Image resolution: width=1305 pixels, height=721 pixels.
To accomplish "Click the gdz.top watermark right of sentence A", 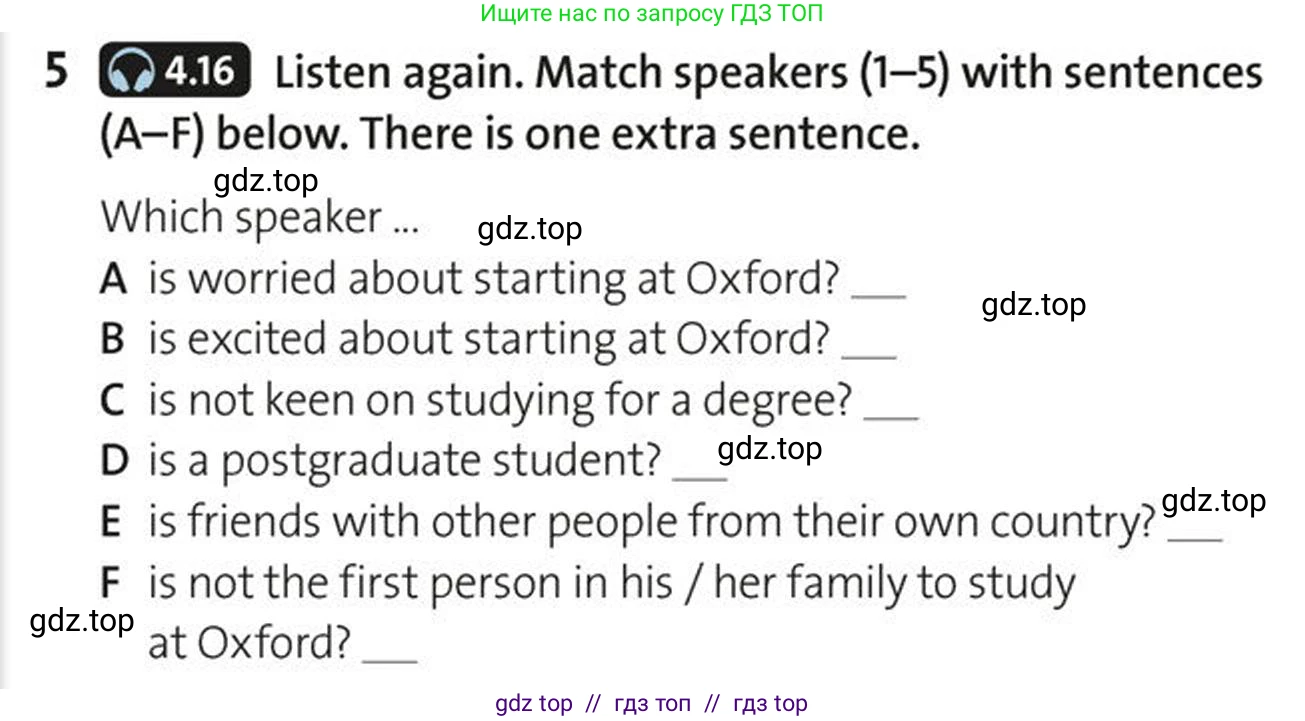I will pyautogui.click(x=1034, y=305).
